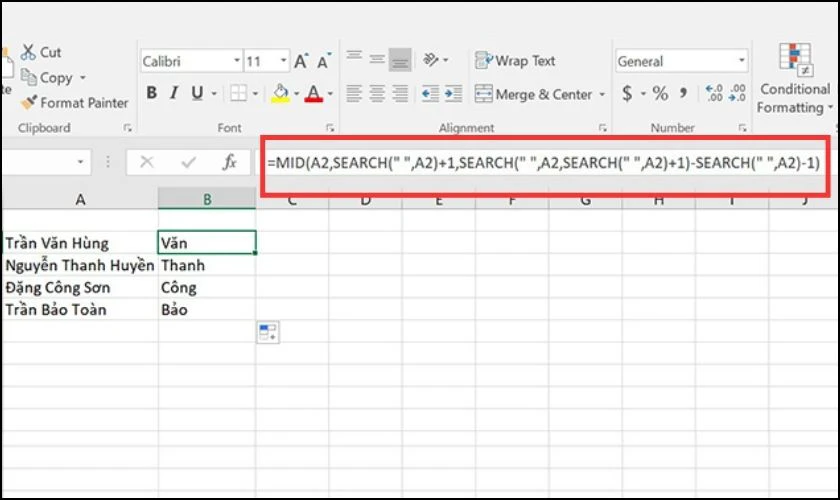This screenshot has height=500, width=840.
Task: Open Font group dialog launcher
Action: pos(329,128)
